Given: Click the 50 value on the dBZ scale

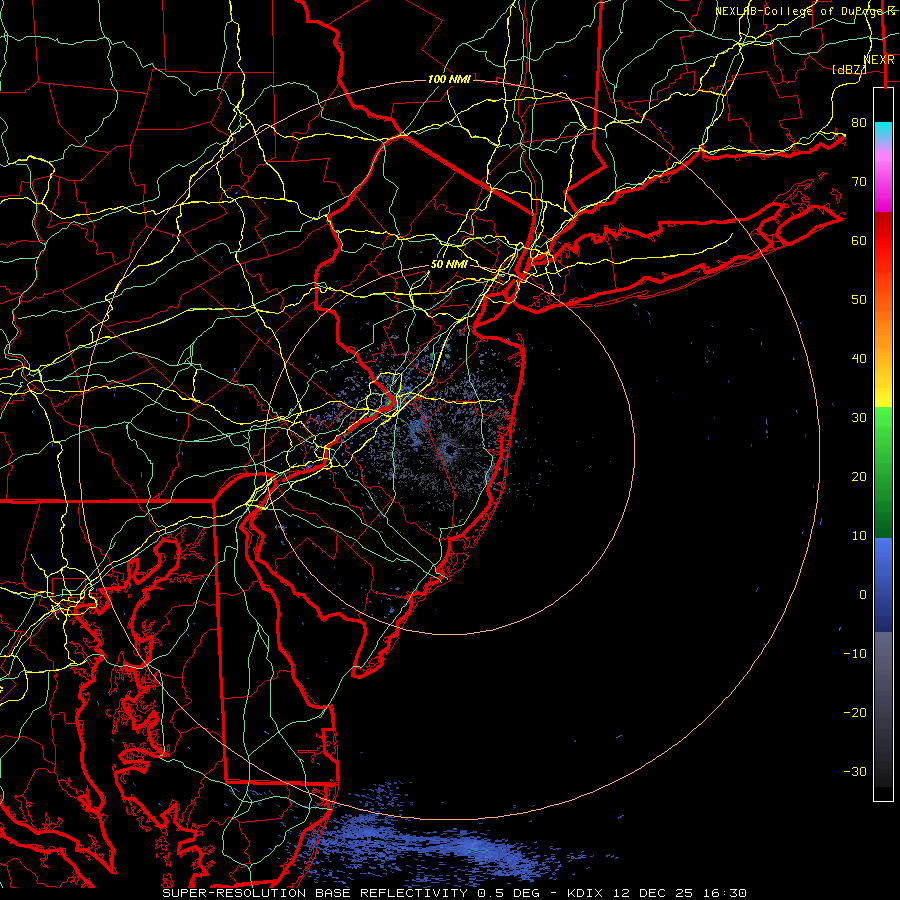Looking at the screenshot, I should click(859, 300).
